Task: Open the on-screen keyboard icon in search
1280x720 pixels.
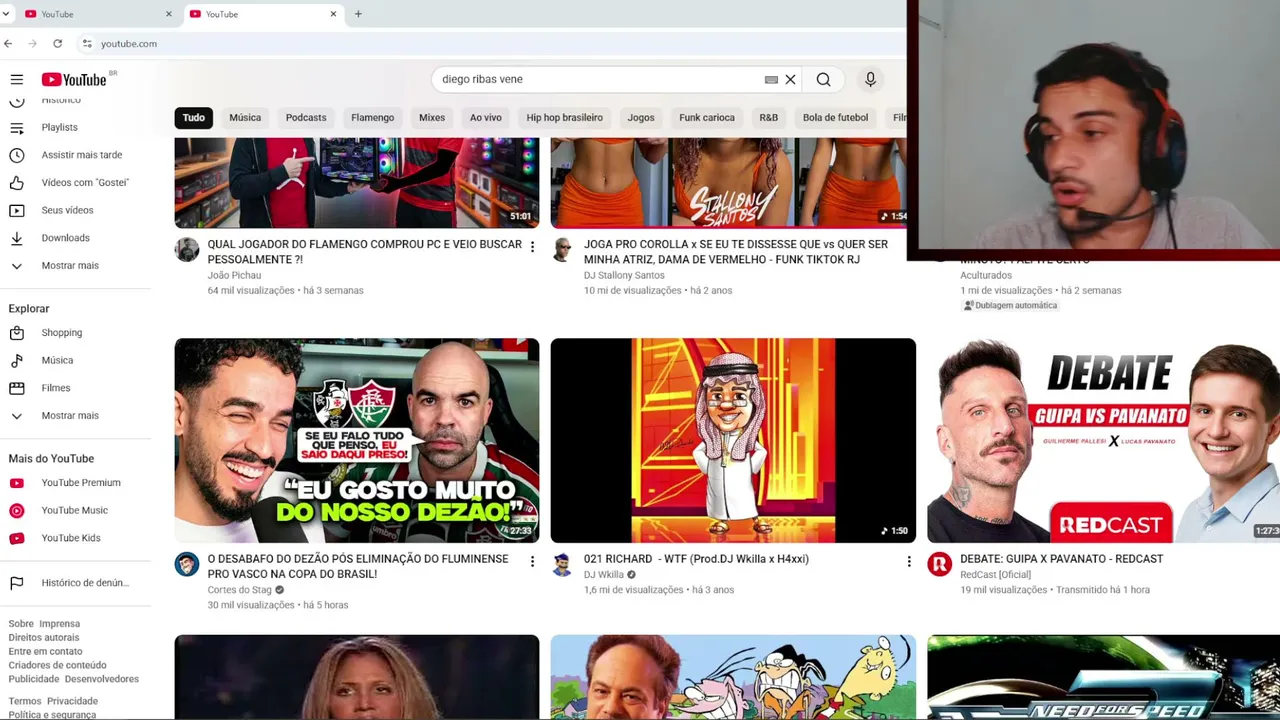Action: click(x=771, y=79)
